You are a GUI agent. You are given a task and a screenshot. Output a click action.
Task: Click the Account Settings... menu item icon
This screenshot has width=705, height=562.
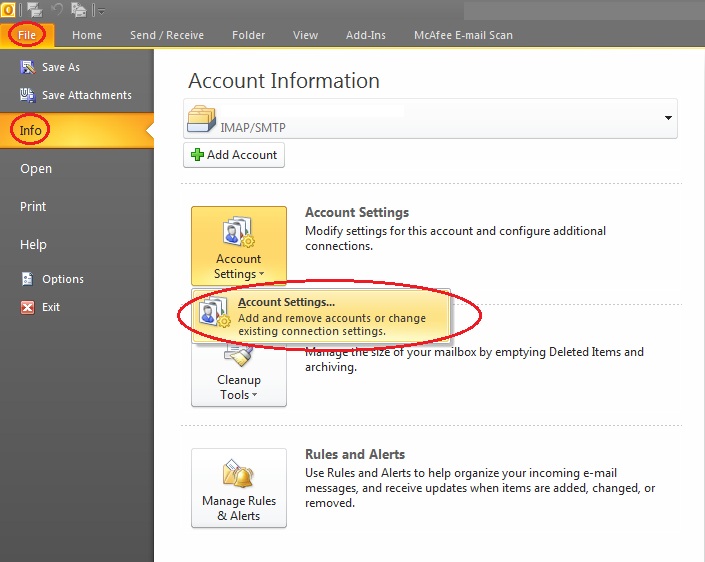pyautogui.click(x=214, y=311)
